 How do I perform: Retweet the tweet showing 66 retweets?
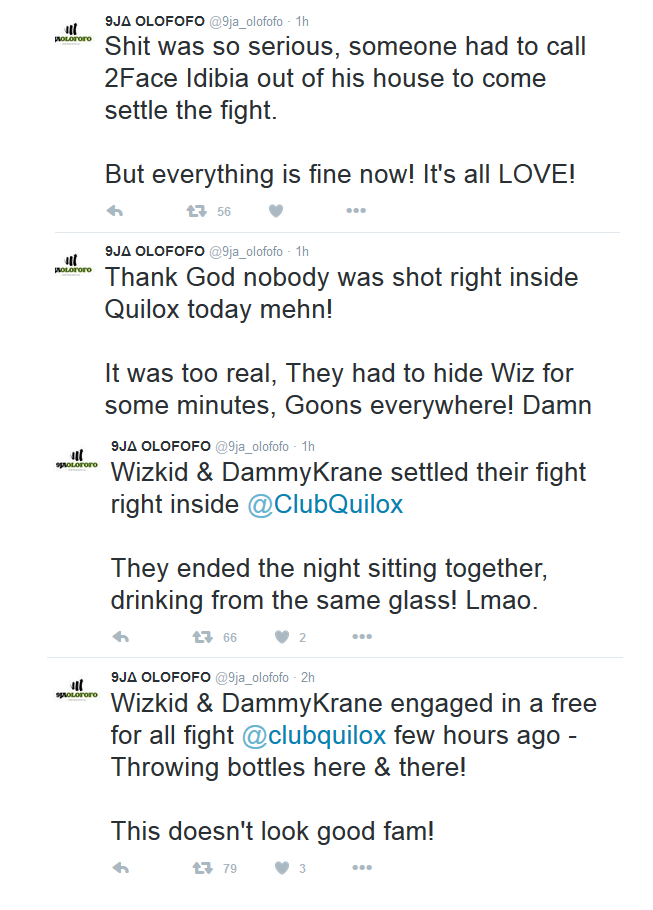click(x=203, y=637)
